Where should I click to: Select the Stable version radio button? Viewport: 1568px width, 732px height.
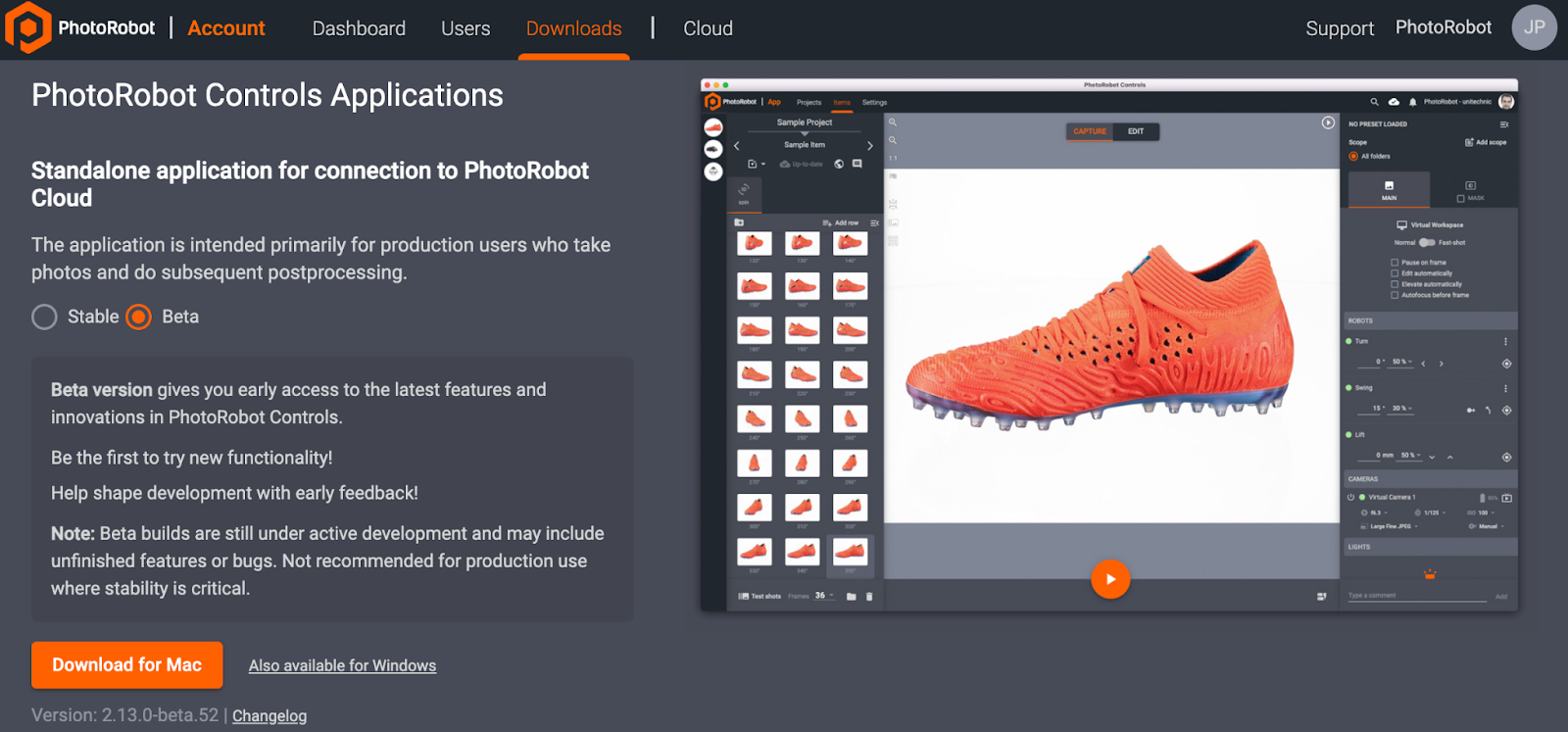[x=44, y=317]
